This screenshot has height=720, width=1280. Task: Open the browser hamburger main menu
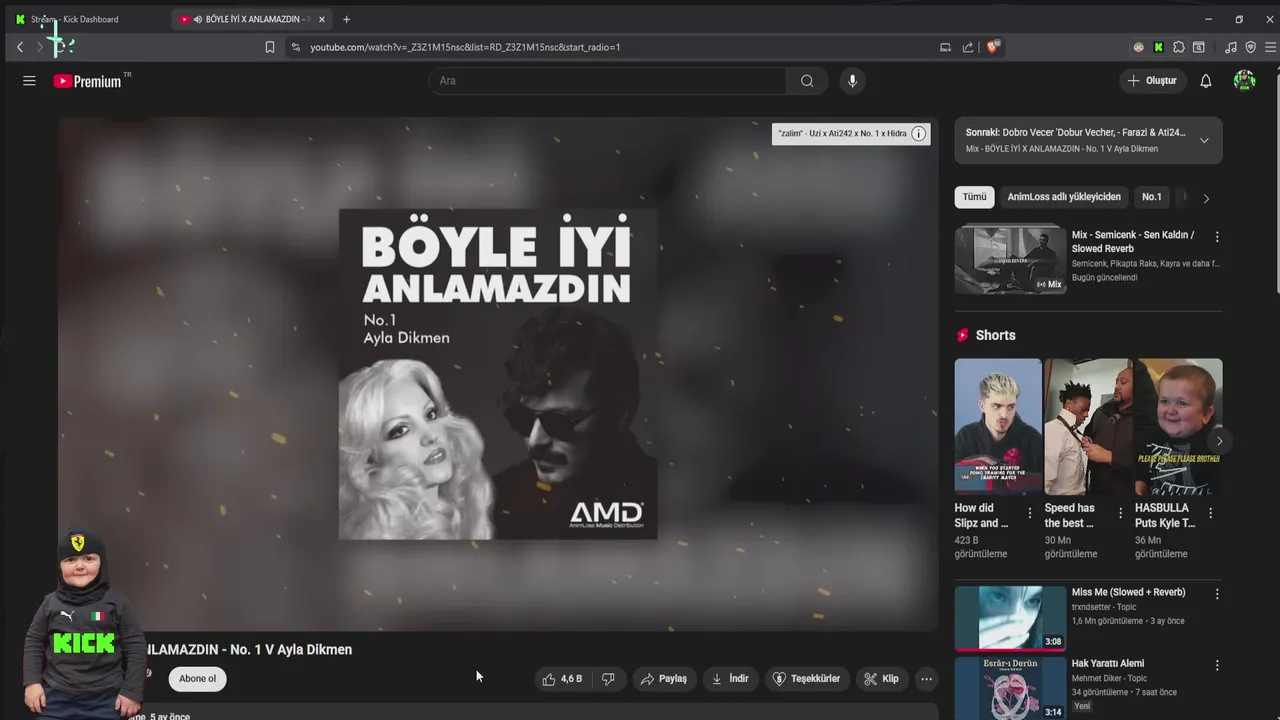tap(1271, 47)
